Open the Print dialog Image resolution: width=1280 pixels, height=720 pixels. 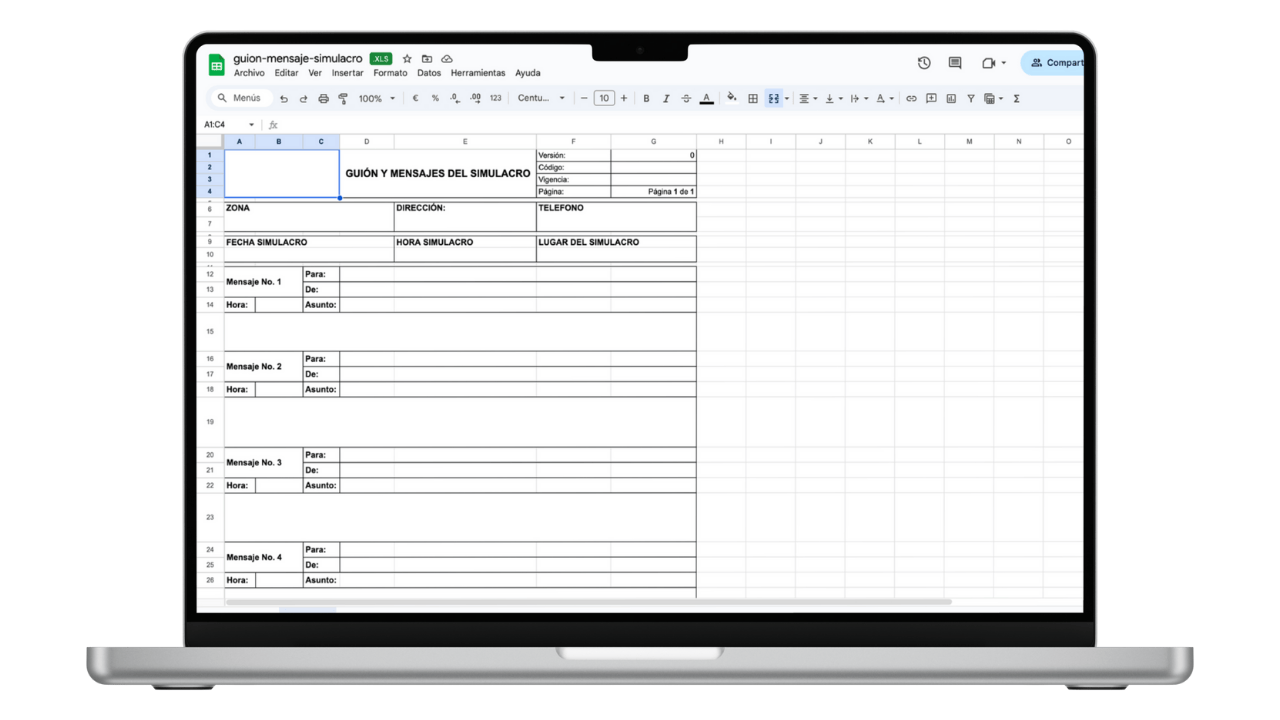click(x=323, y=98)
